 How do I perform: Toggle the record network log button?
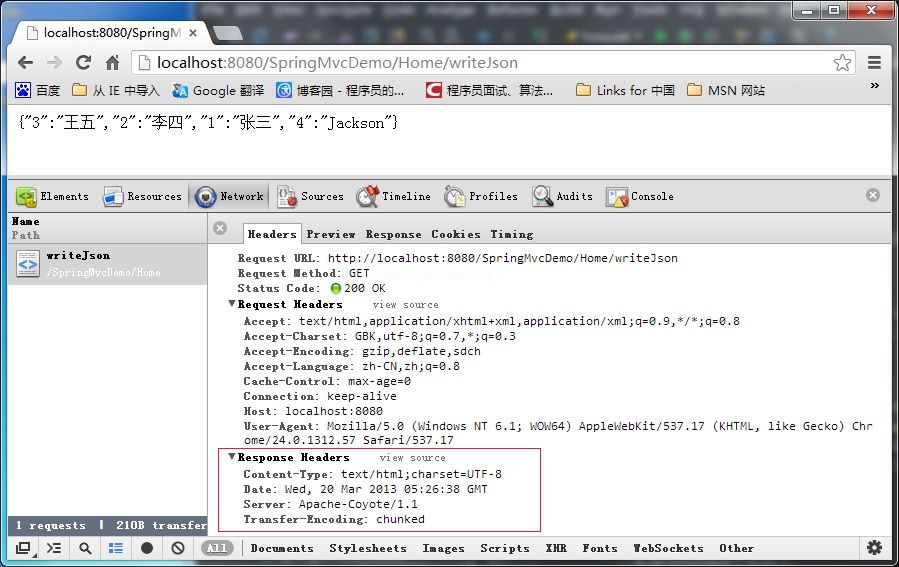(147, 549)
